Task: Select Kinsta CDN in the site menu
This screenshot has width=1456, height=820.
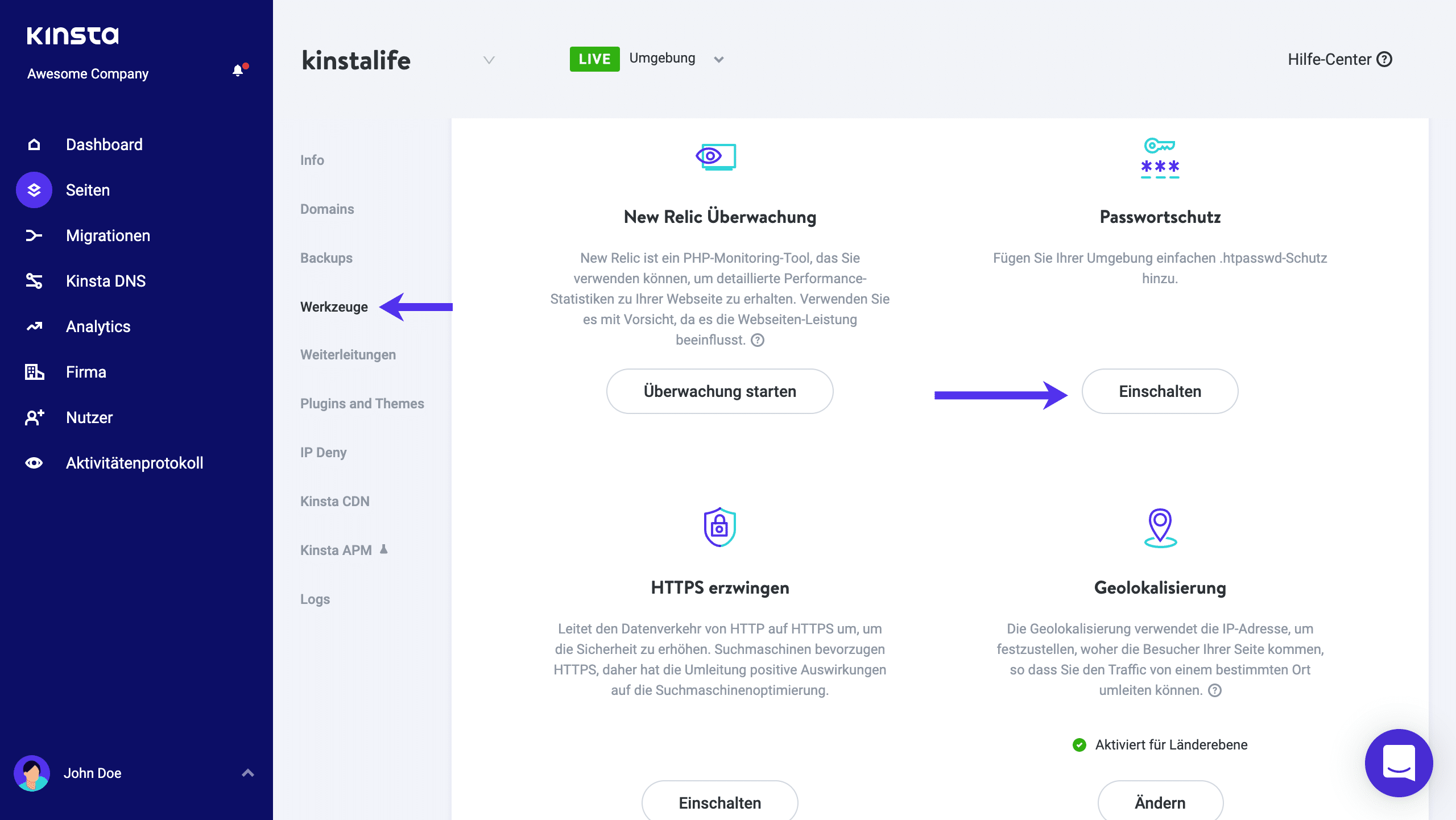Action: point(335,502)
